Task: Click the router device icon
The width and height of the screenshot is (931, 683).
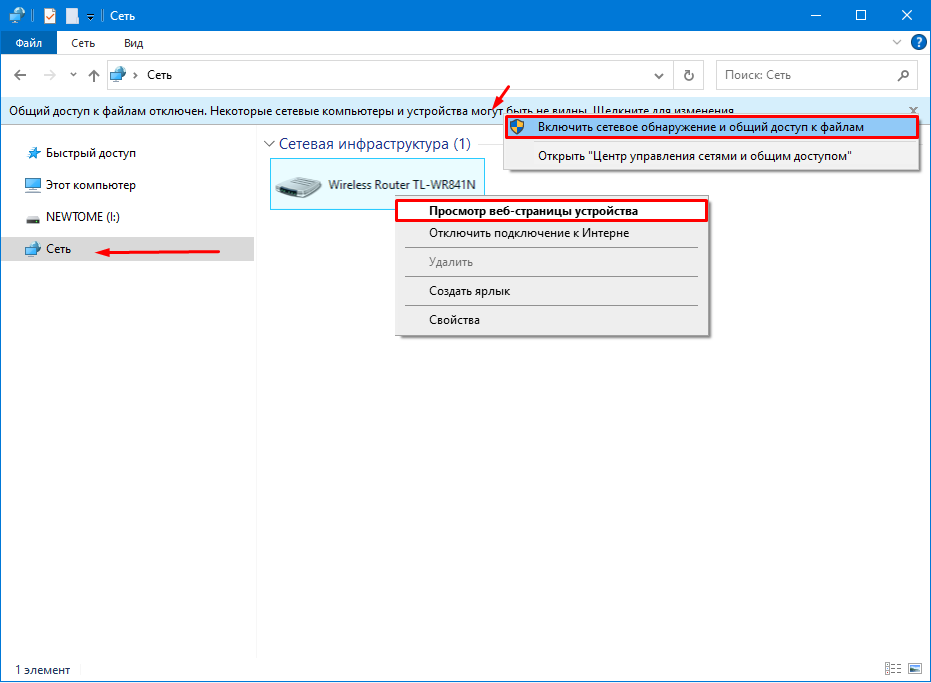Action: pos(298,186)
